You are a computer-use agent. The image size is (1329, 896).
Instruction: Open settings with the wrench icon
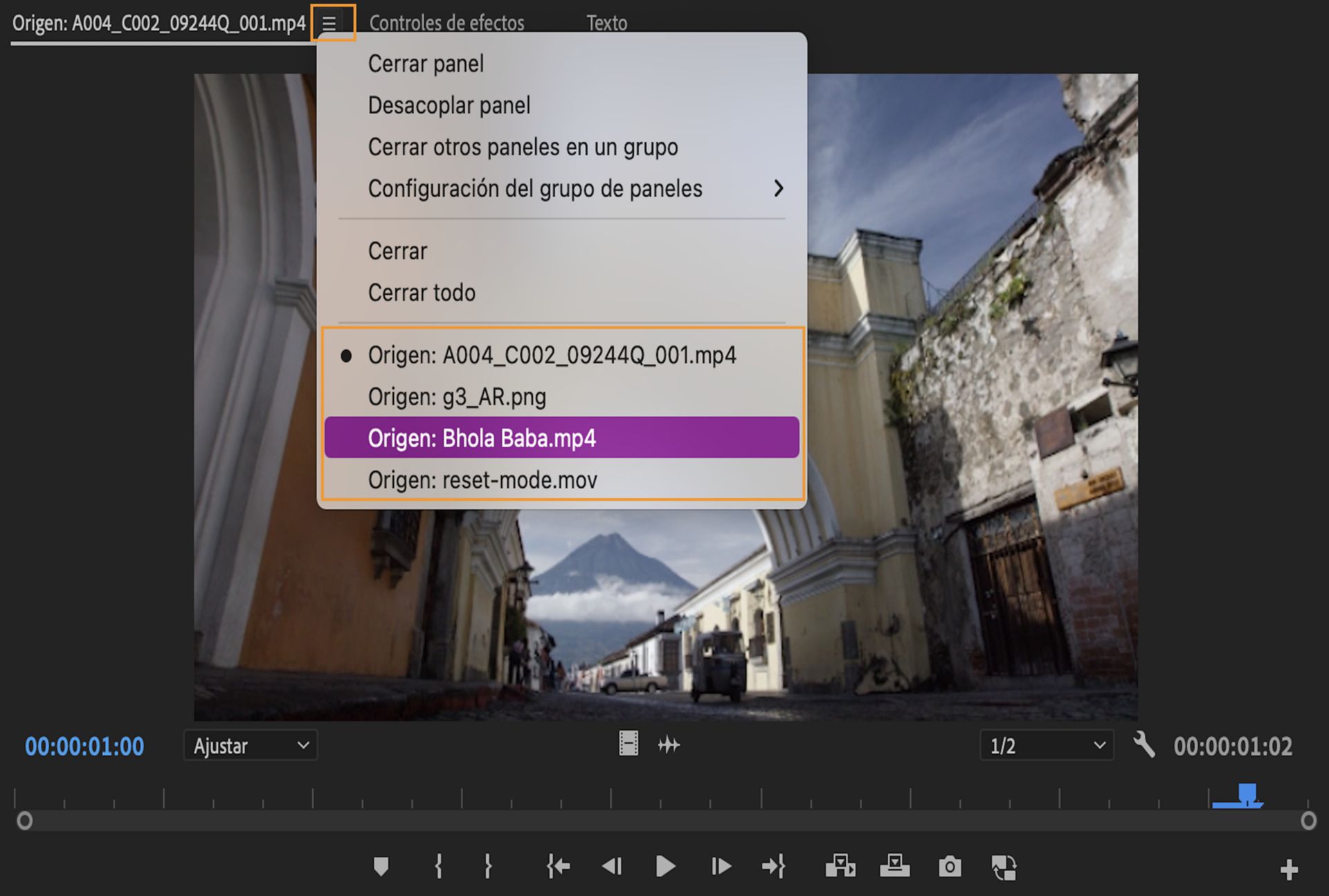1144,745
